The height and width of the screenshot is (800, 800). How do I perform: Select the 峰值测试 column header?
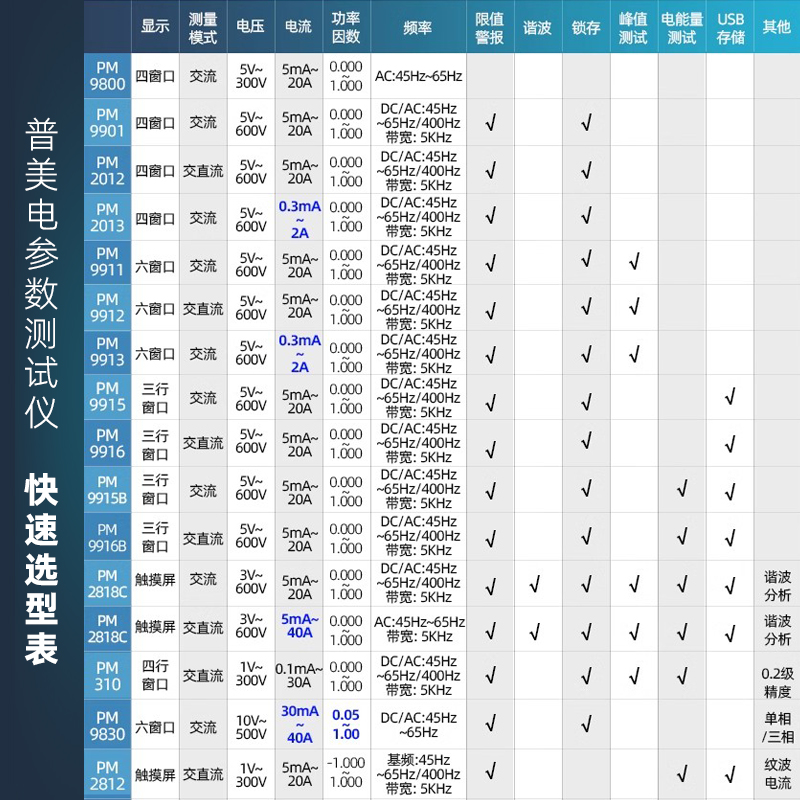[x=634, y=26]
